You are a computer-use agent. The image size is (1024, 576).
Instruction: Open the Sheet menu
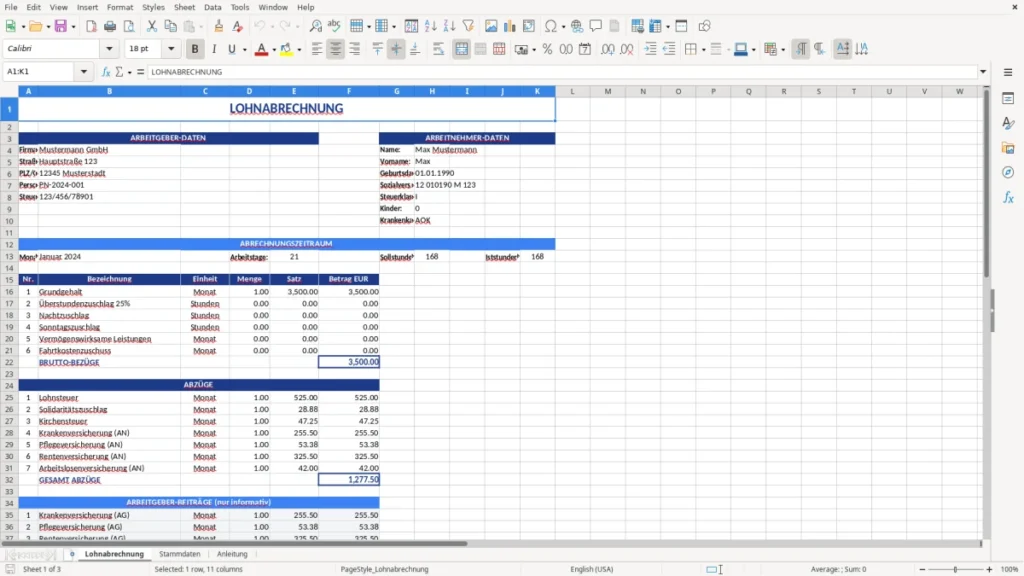pos(184,7)
